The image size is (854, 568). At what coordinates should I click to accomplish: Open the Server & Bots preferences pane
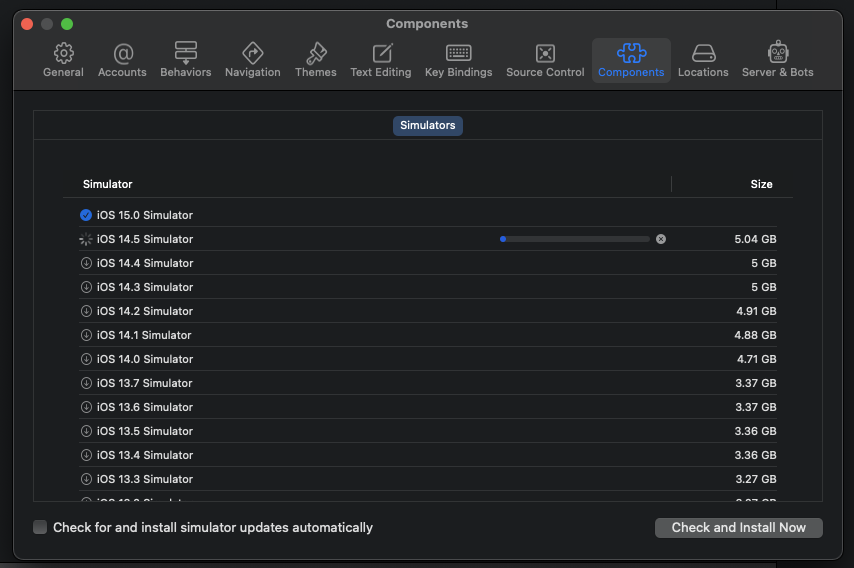778,60
